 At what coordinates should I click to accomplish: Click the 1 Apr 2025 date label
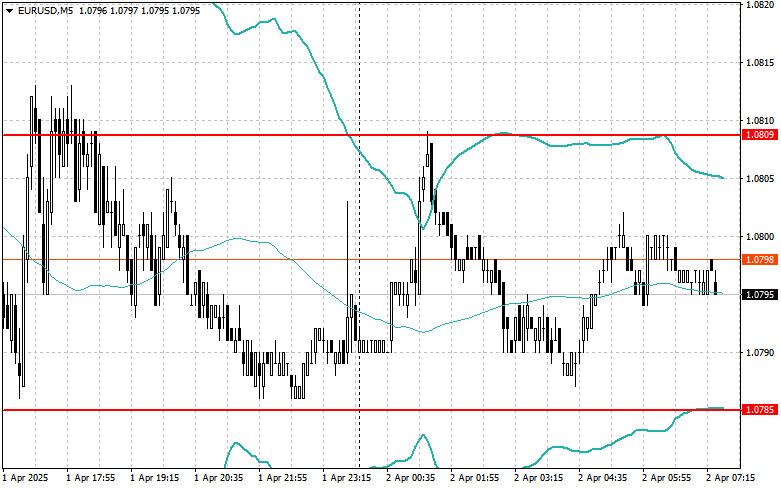tap(26, 478)
